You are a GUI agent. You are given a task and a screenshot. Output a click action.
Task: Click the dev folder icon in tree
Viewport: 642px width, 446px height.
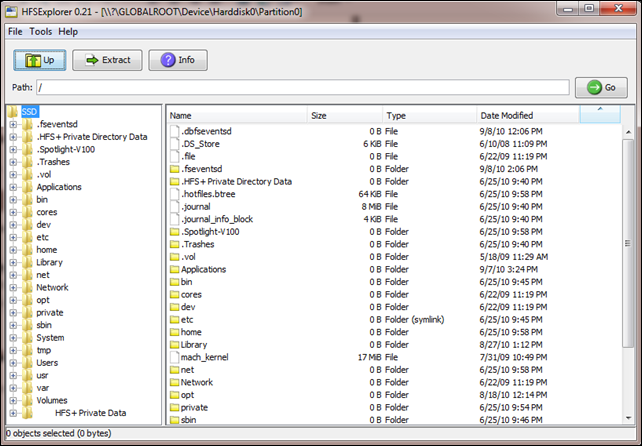coord(27,225)
